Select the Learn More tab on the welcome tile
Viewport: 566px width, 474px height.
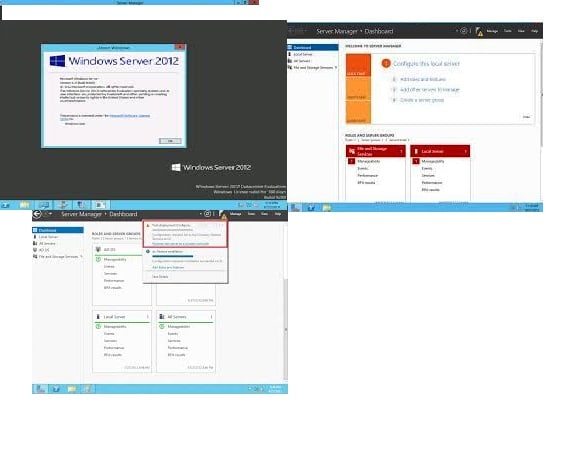(x=358, y=112)
